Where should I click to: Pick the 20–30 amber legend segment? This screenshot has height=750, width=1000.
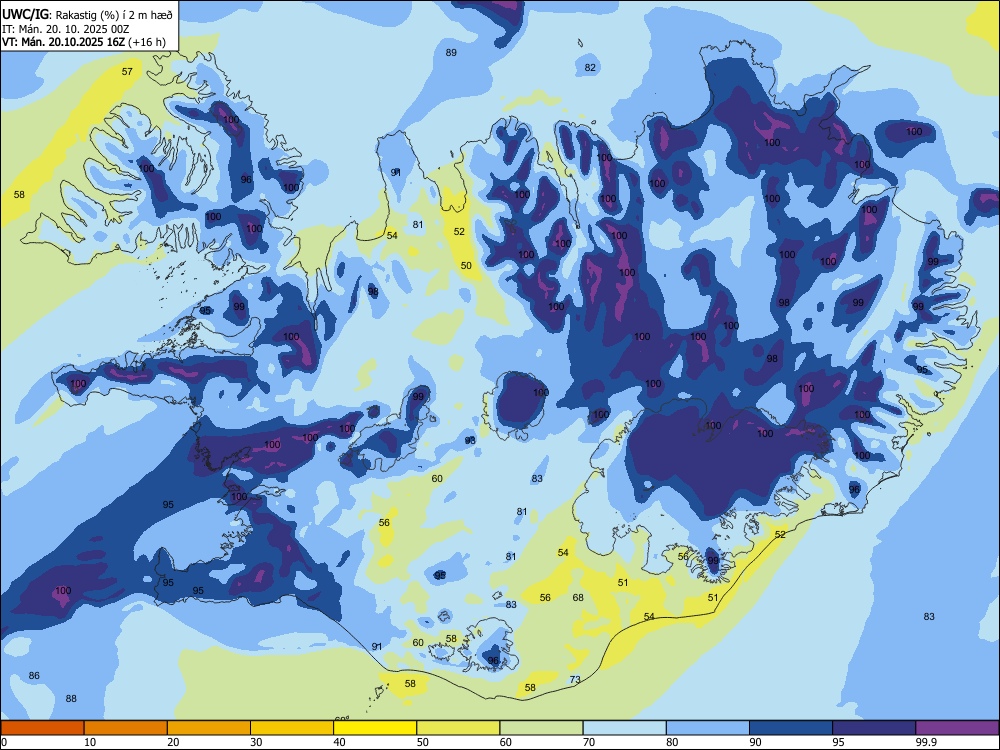209,728
